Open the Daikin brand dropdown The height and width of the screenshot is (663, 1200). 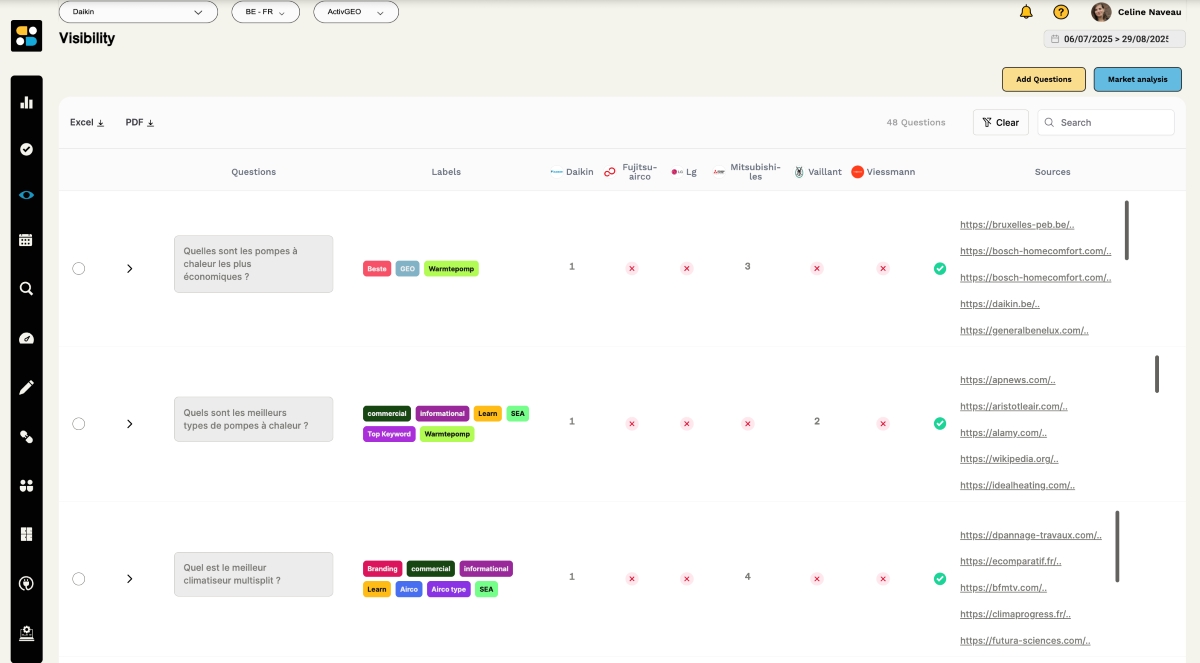click(x=138, y=12)
